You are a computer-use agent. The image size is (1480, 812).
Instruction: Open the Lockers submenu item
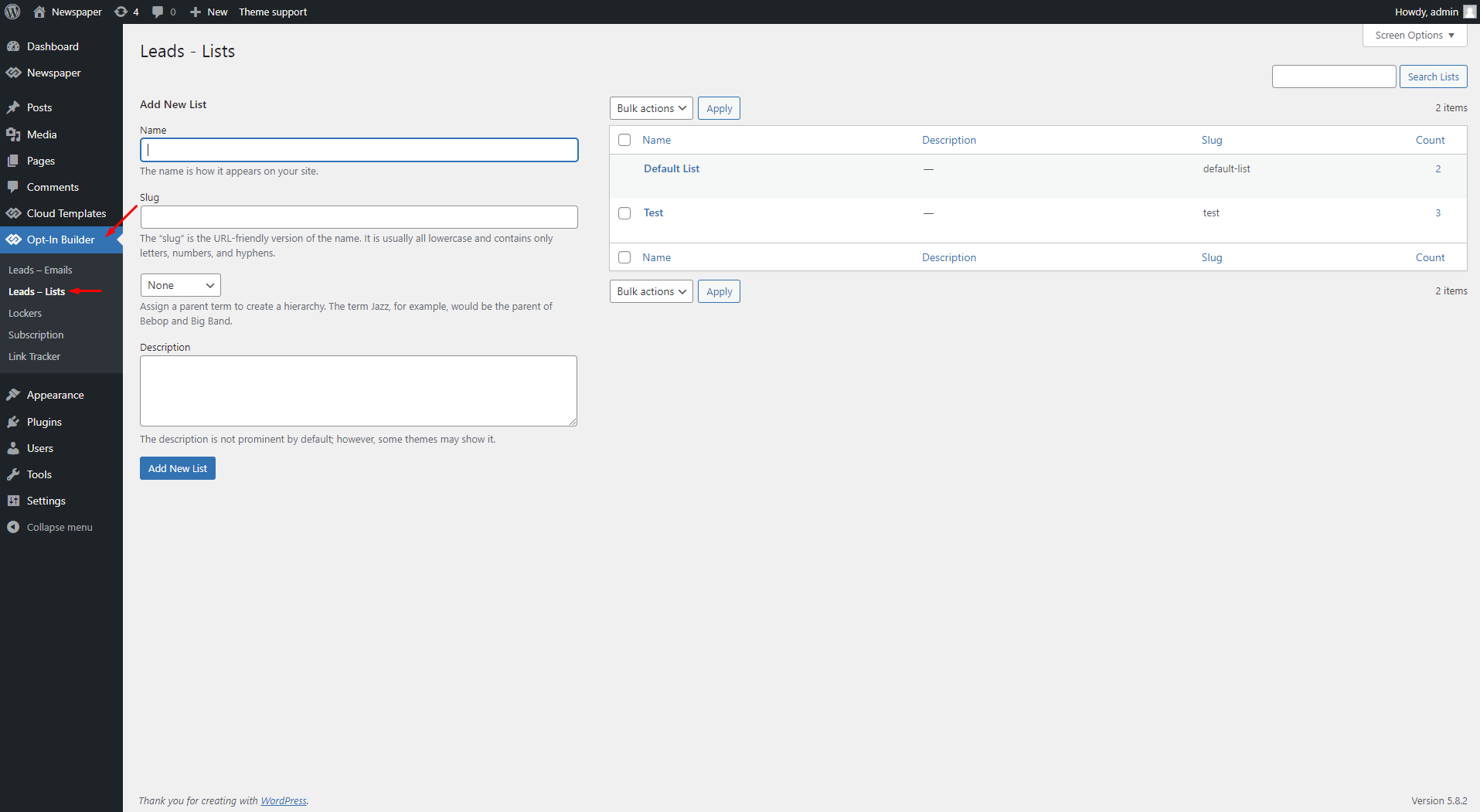(25, 313)
